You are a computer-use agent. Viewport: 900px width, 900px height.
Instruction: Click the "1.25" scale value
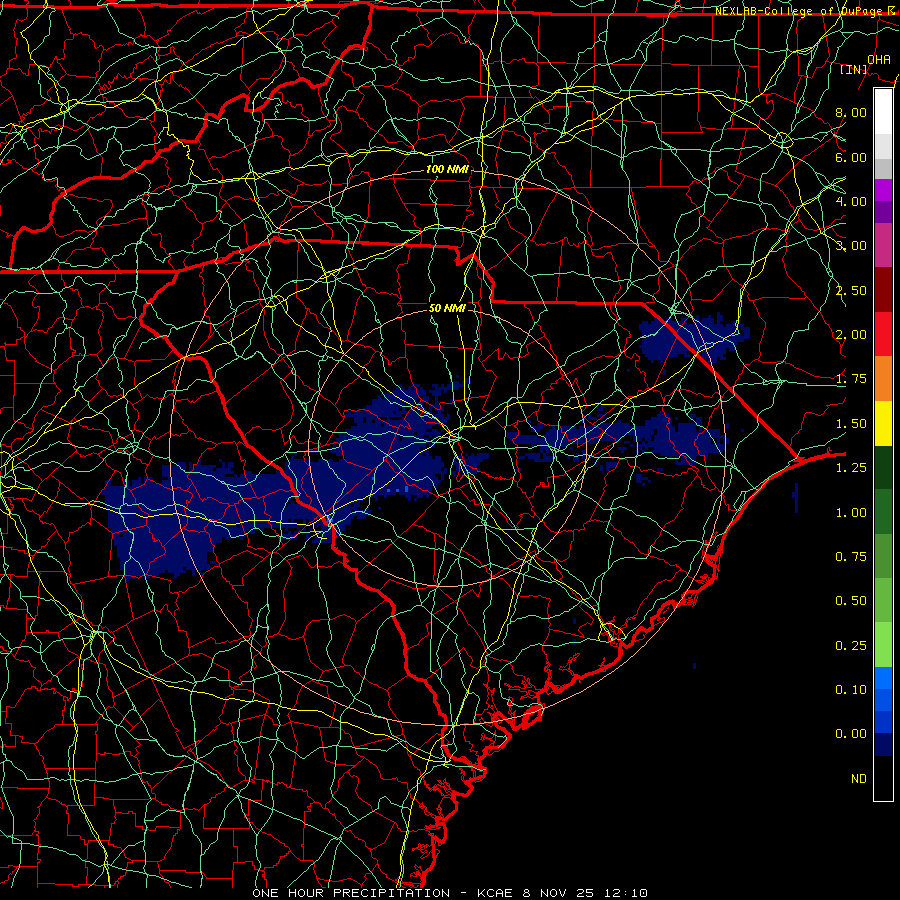pos(851,467)
